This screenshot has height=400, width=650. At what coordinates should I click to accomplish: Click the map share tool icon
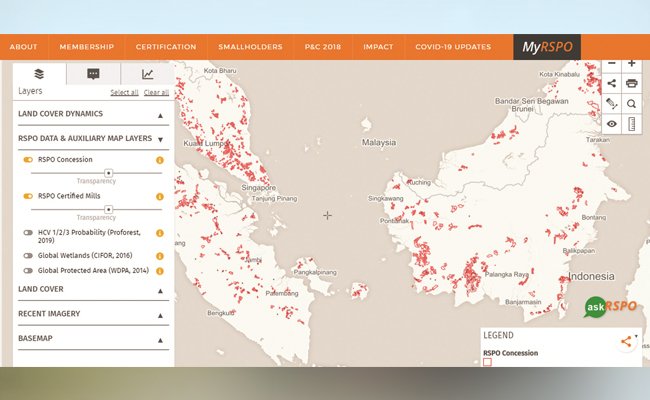(x=611, y=83)
